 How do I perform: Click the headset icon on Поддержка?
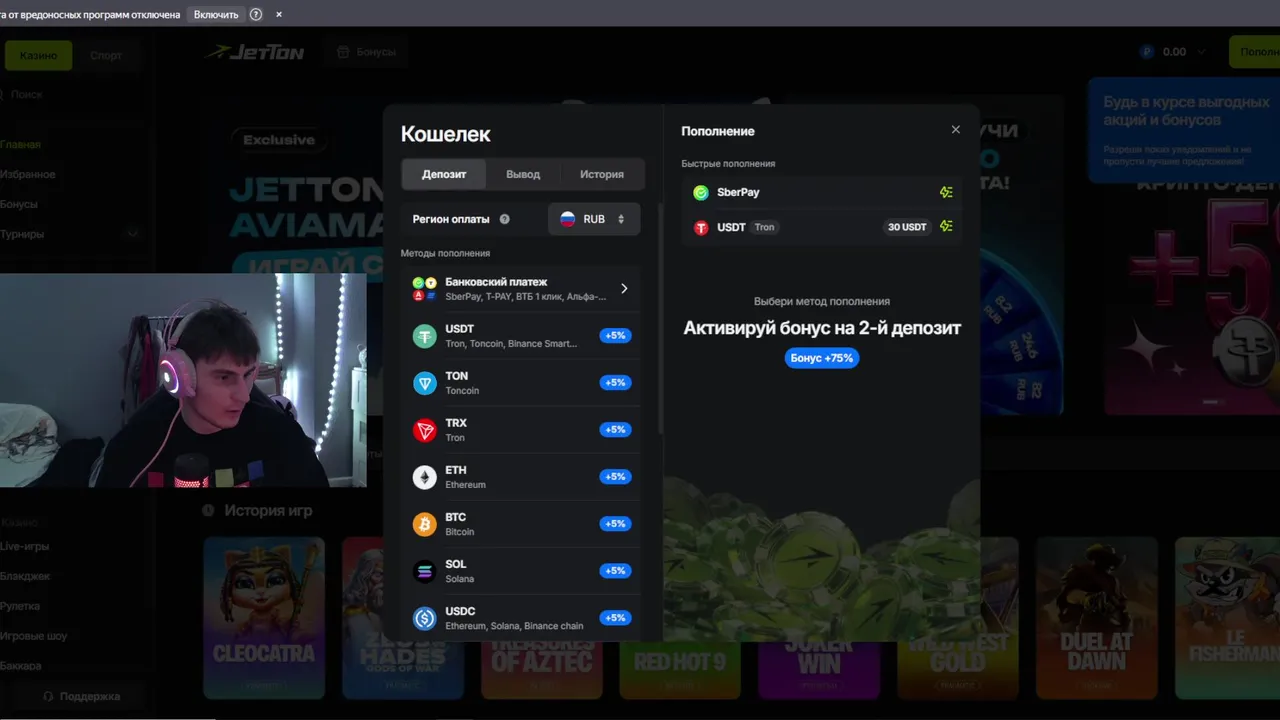tap(48, 696)
